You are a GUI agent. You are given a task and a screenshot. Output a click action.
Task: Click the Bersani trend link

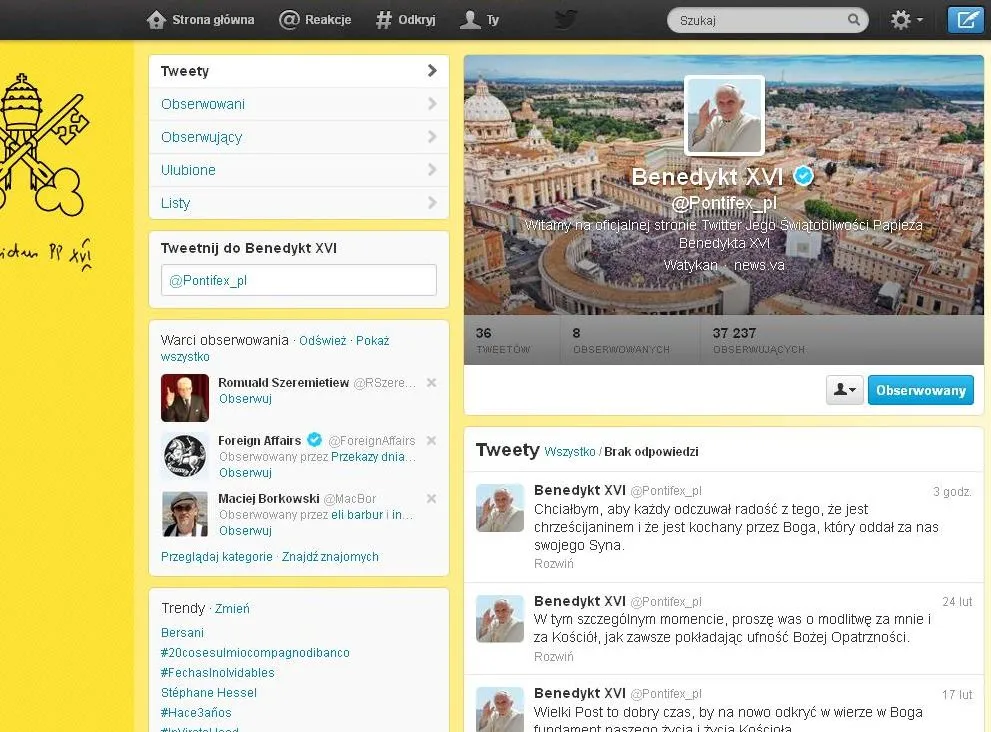click(x=182, y=633)
